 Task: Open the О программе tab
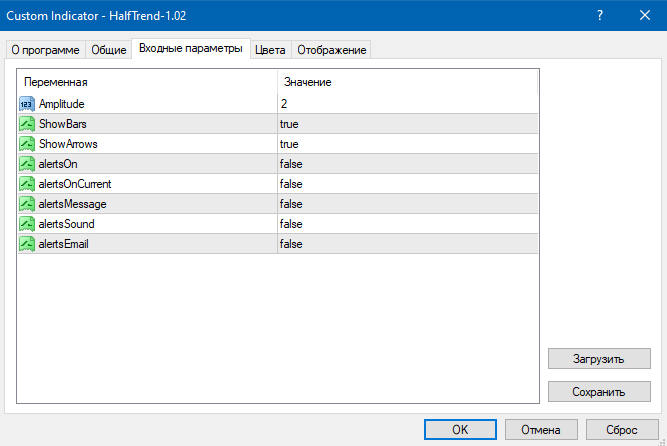(x=46, y=50)
